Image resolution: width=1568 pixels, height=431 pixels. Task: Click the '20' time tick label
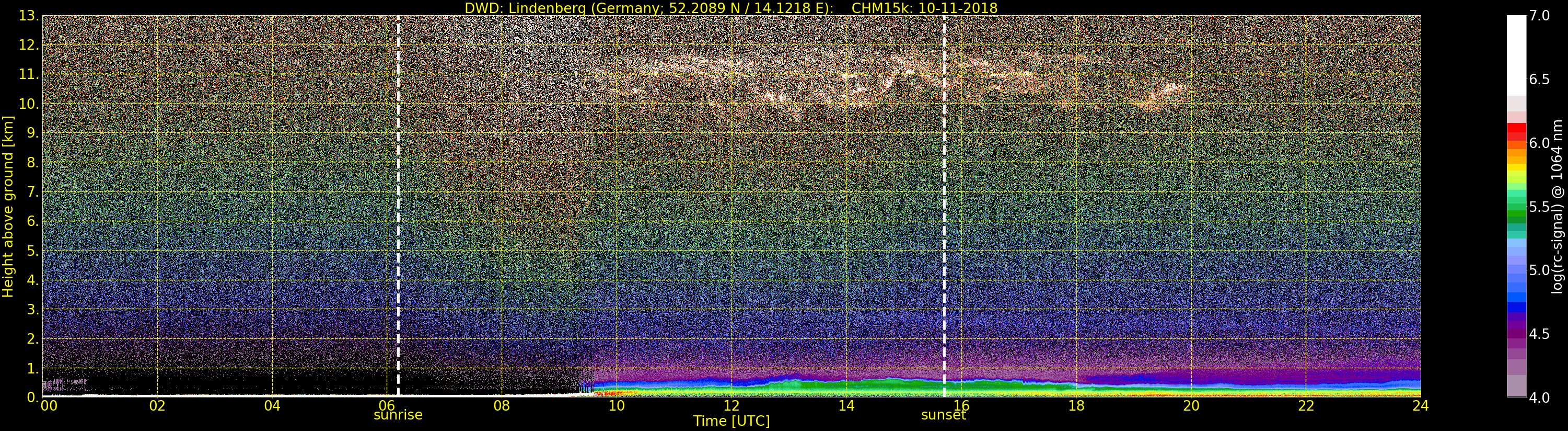tap(1191, 406)
